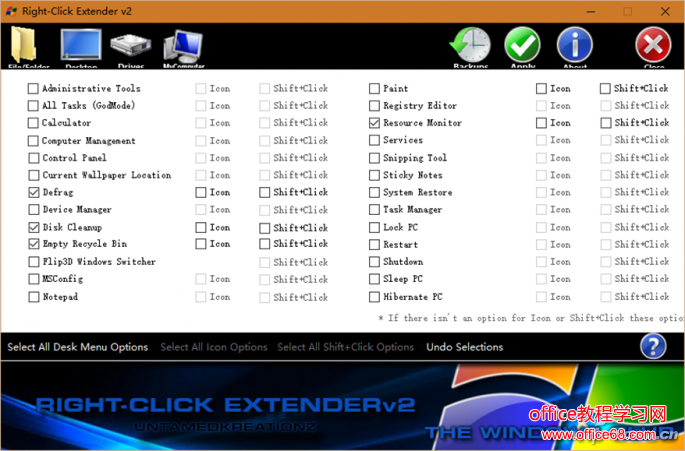Select the MyComputer section icon
This screenshot has width=685, height=451.
(183, 48)
